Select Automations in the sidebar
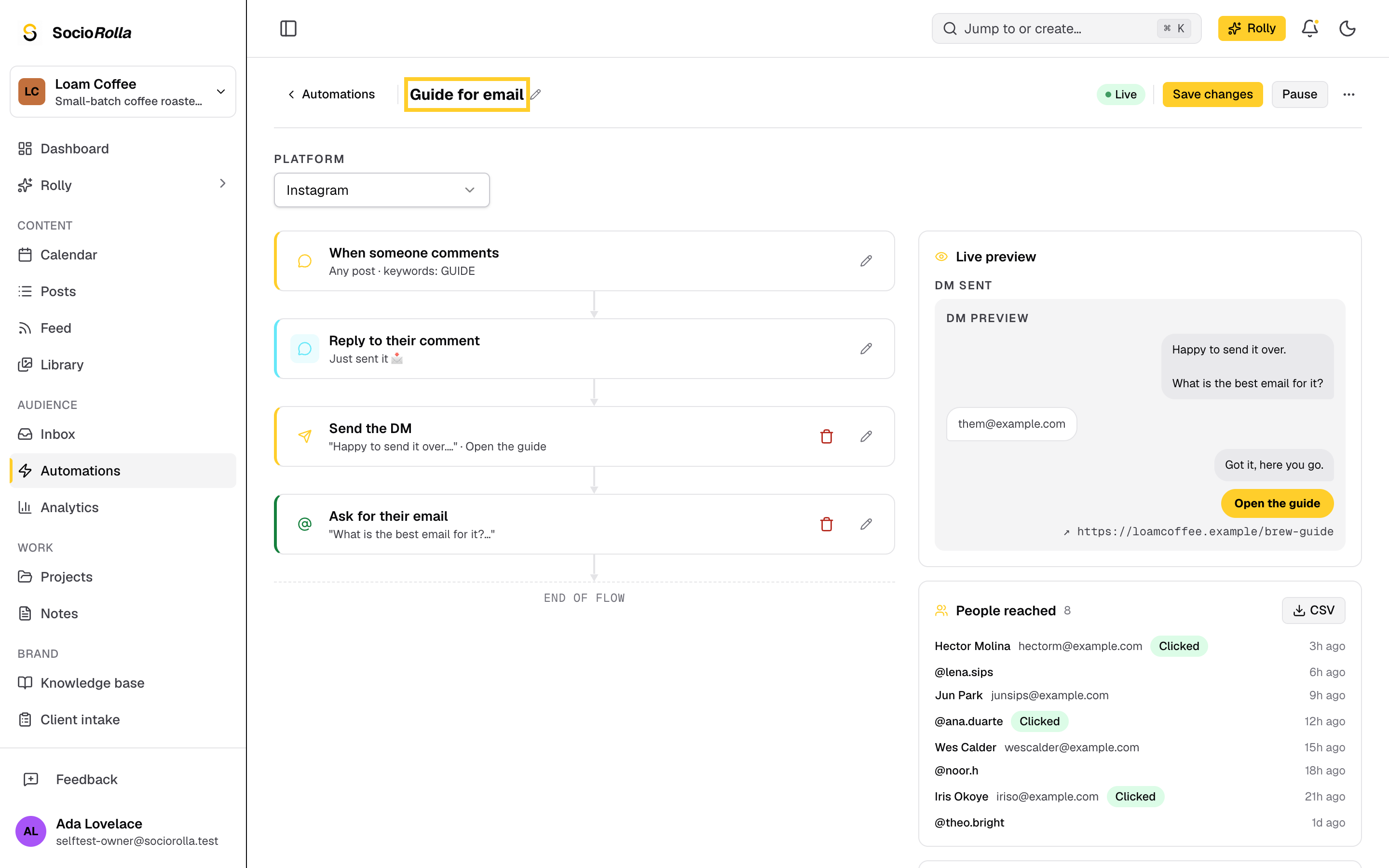This screenshot has height=868, width=1389. pyautogui.click(x=123, y=471)
